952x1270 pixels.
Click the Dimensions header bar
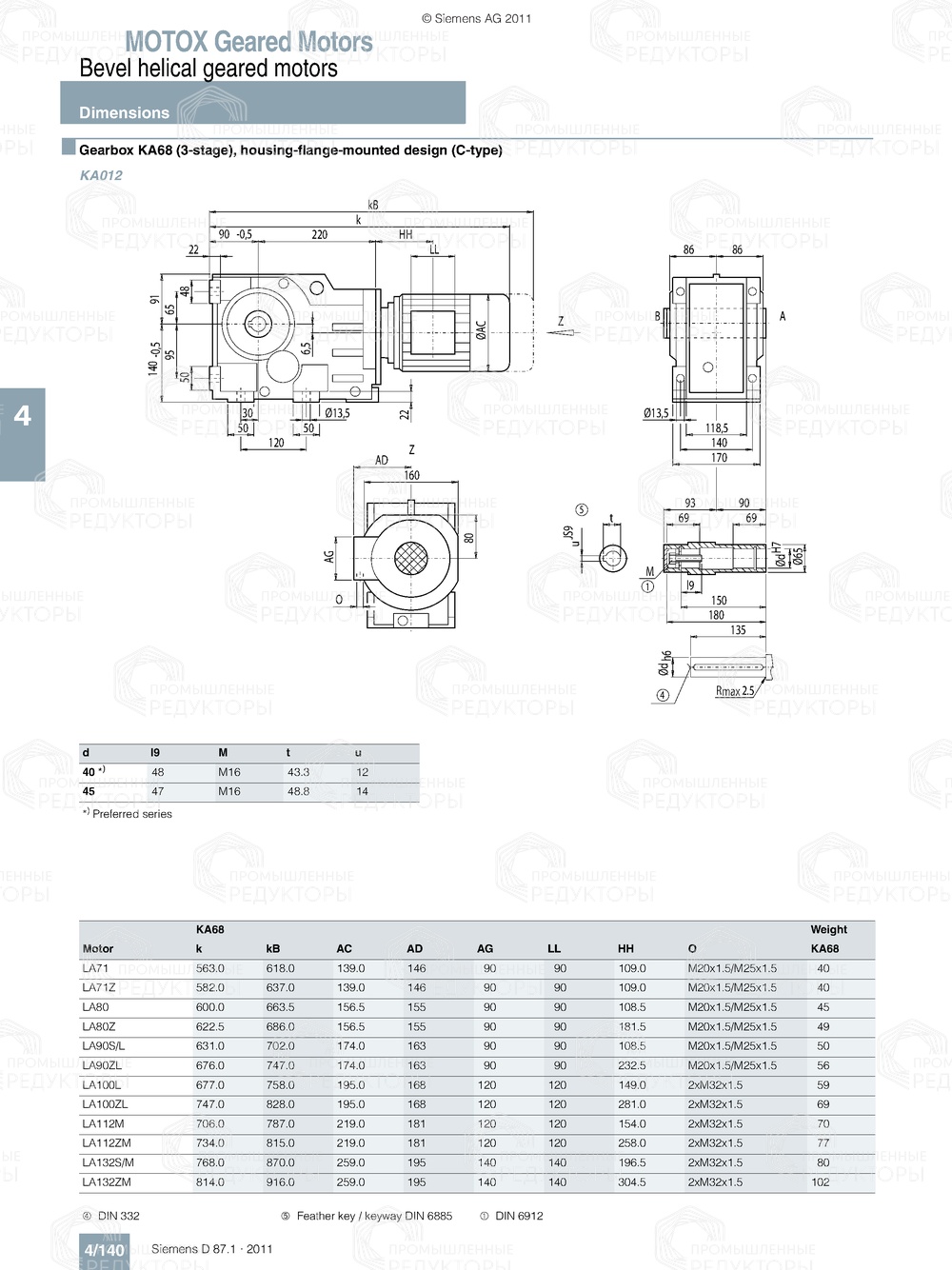click(124, 111)
